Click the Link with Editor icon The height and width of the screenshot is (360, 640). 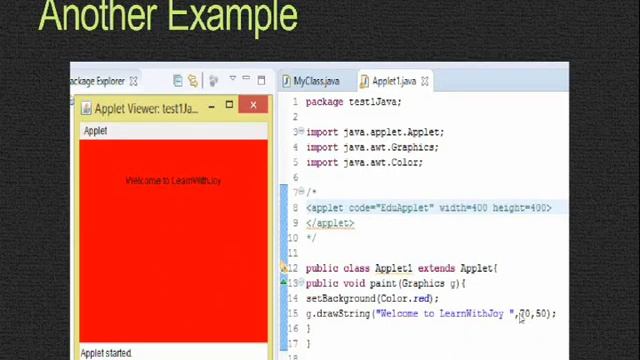click(193, 81)
